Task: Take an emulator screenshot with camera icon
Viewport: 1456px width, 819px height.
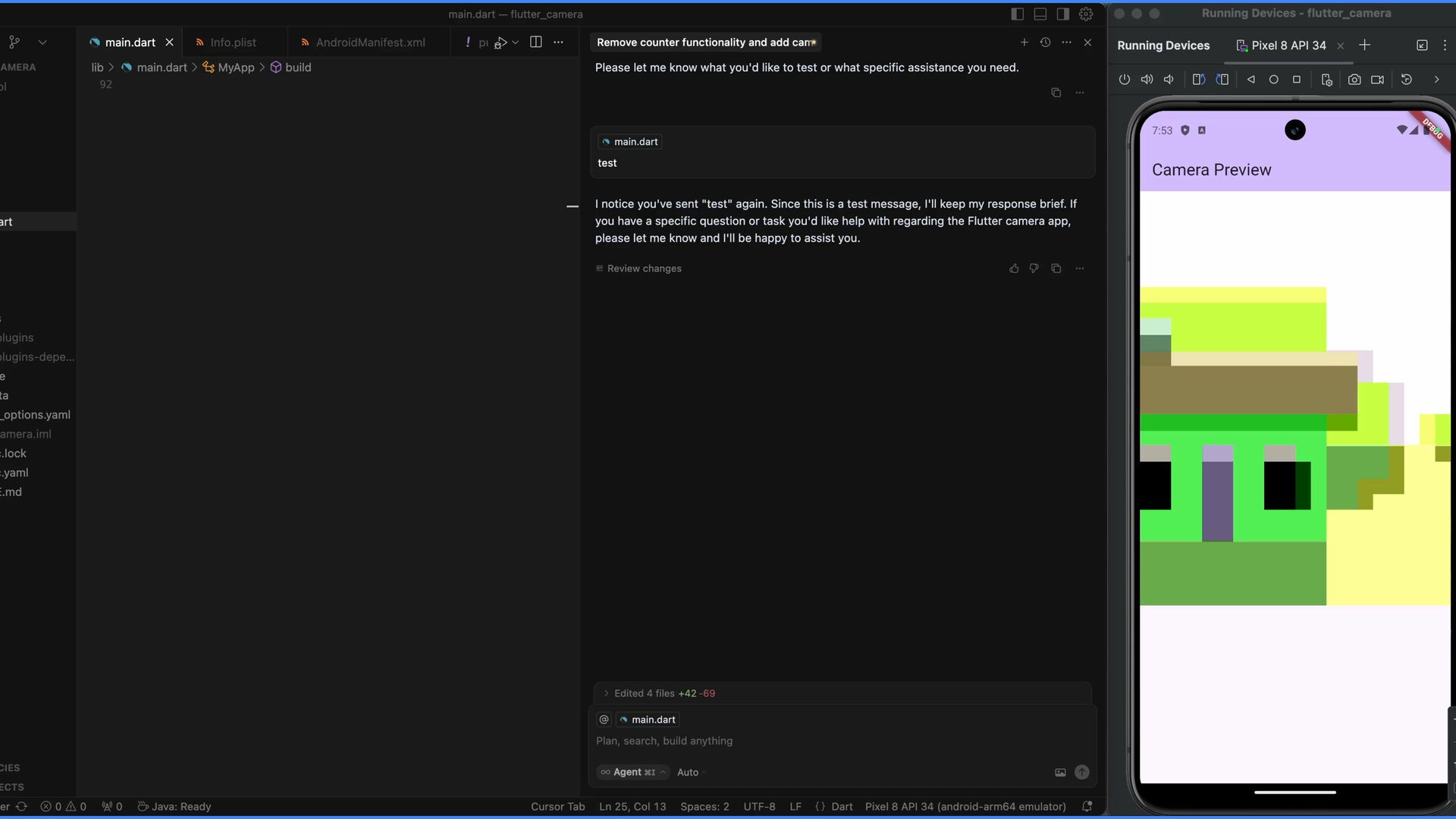Action: (1354, 80)
